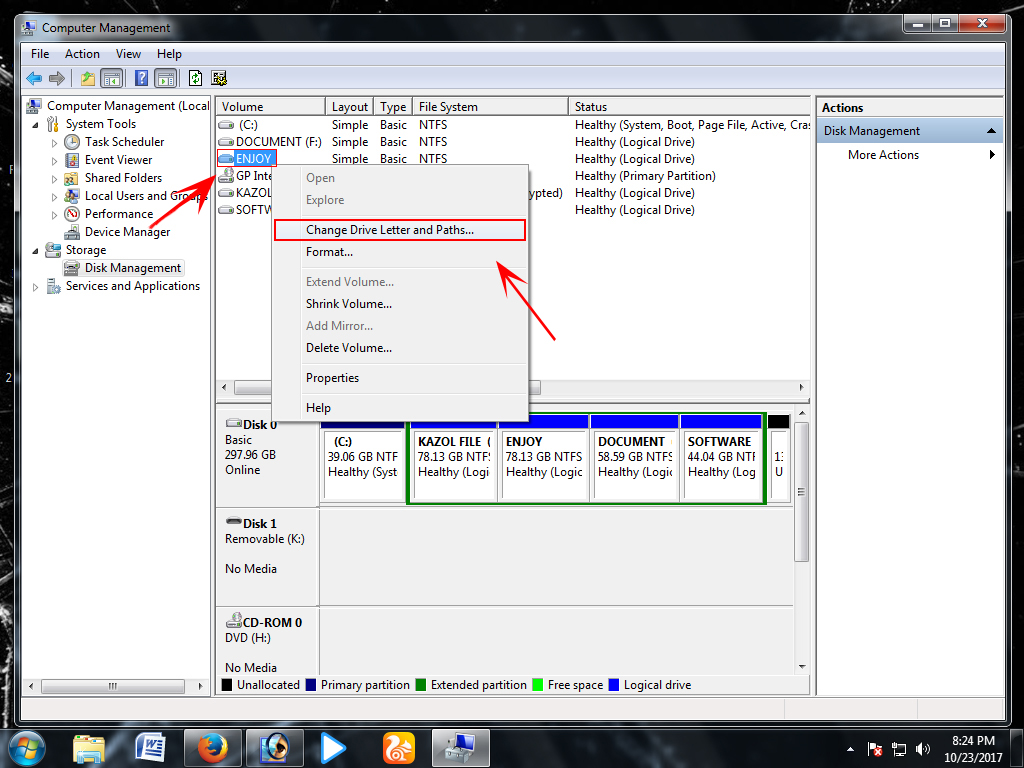Open UC Browser from the taskbar
This screenshot has width=1024, height=768.
pyautogui.click(x=398, y=748)
